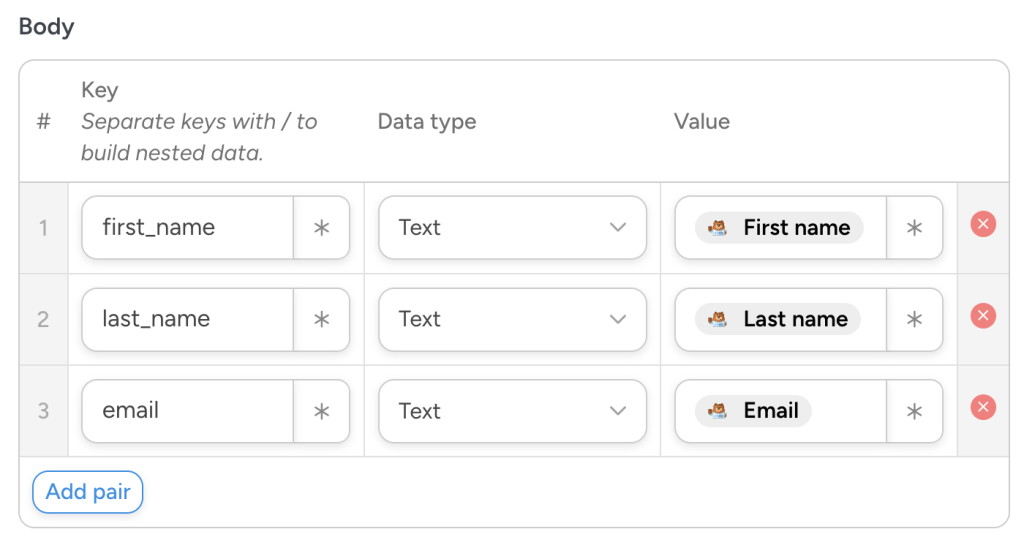Remove the last_name row using red X
1024x540 pixels.
(983, 316)
